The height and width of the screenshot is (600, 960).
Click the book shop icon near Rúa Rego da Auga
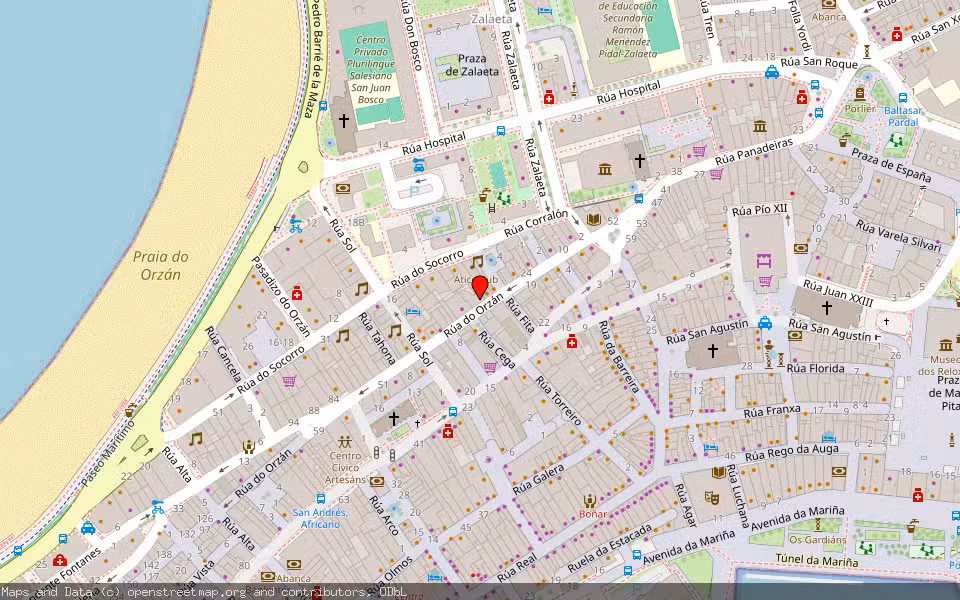(718, 472)
